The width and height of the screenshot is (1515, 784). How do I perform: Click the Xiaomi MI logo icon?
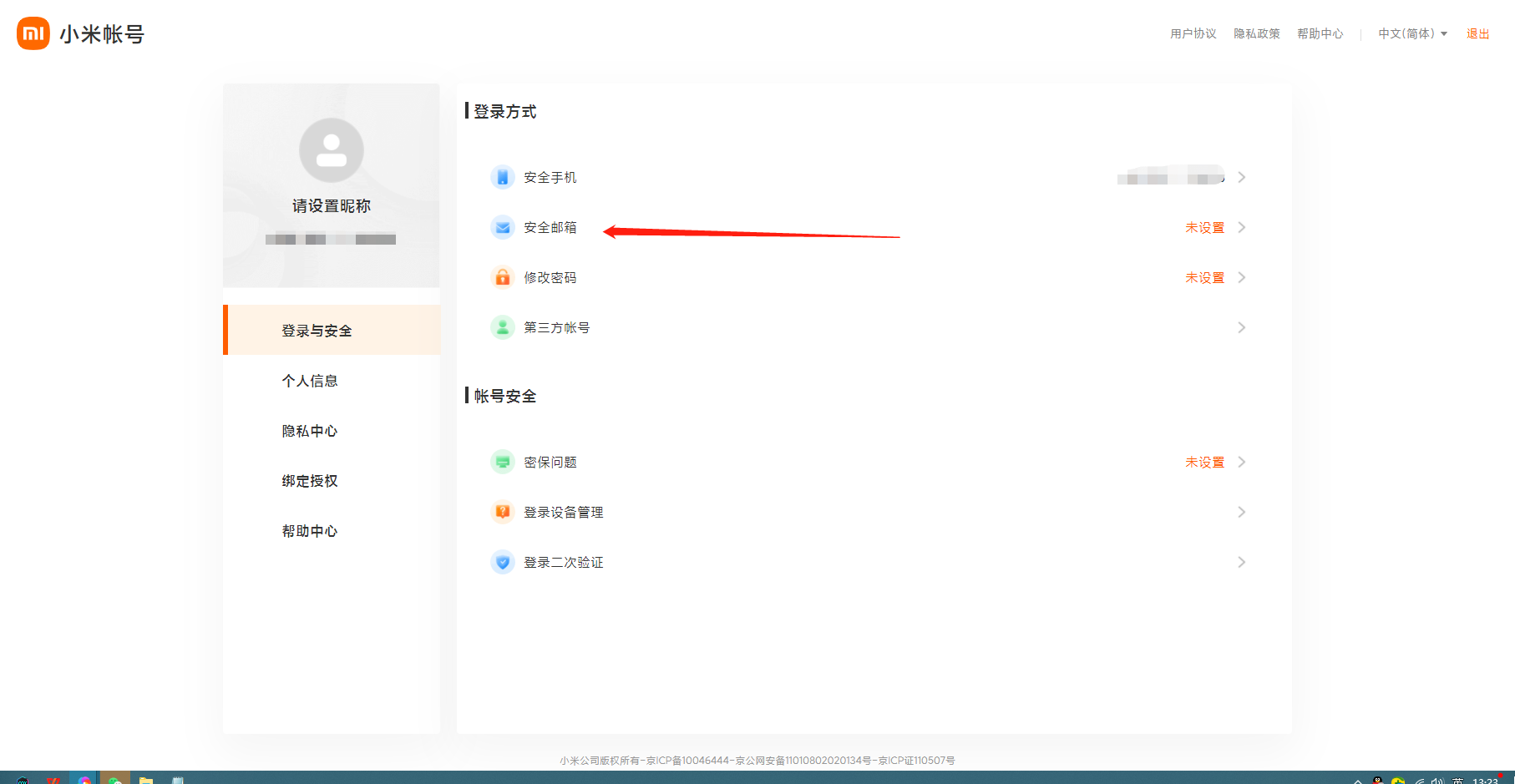pyautogui.click(x=33, y=33)
